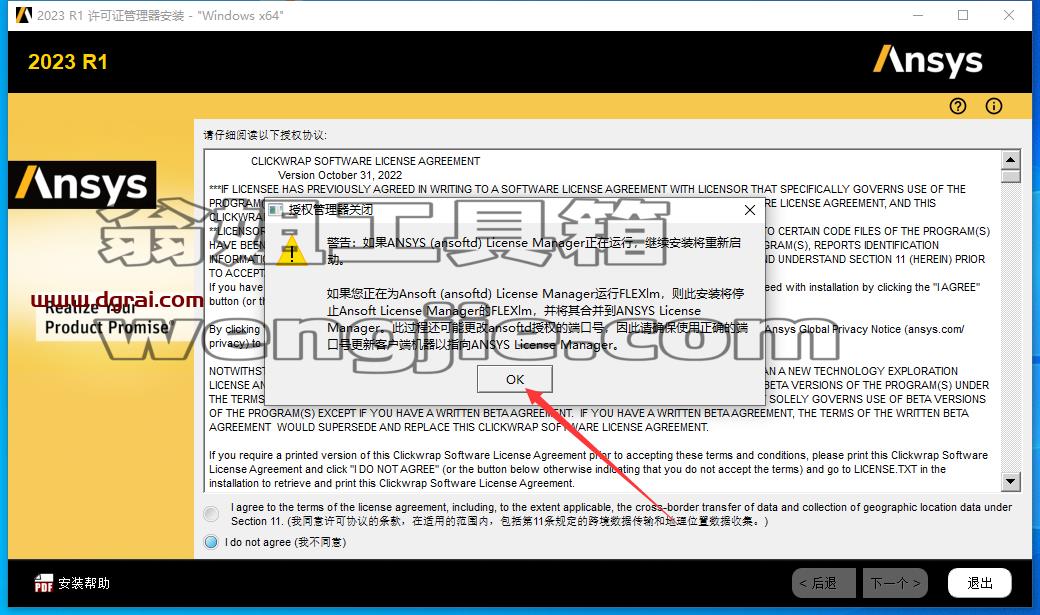Click the 退出 exit button
1040x615 pixels.
[980, 583]
